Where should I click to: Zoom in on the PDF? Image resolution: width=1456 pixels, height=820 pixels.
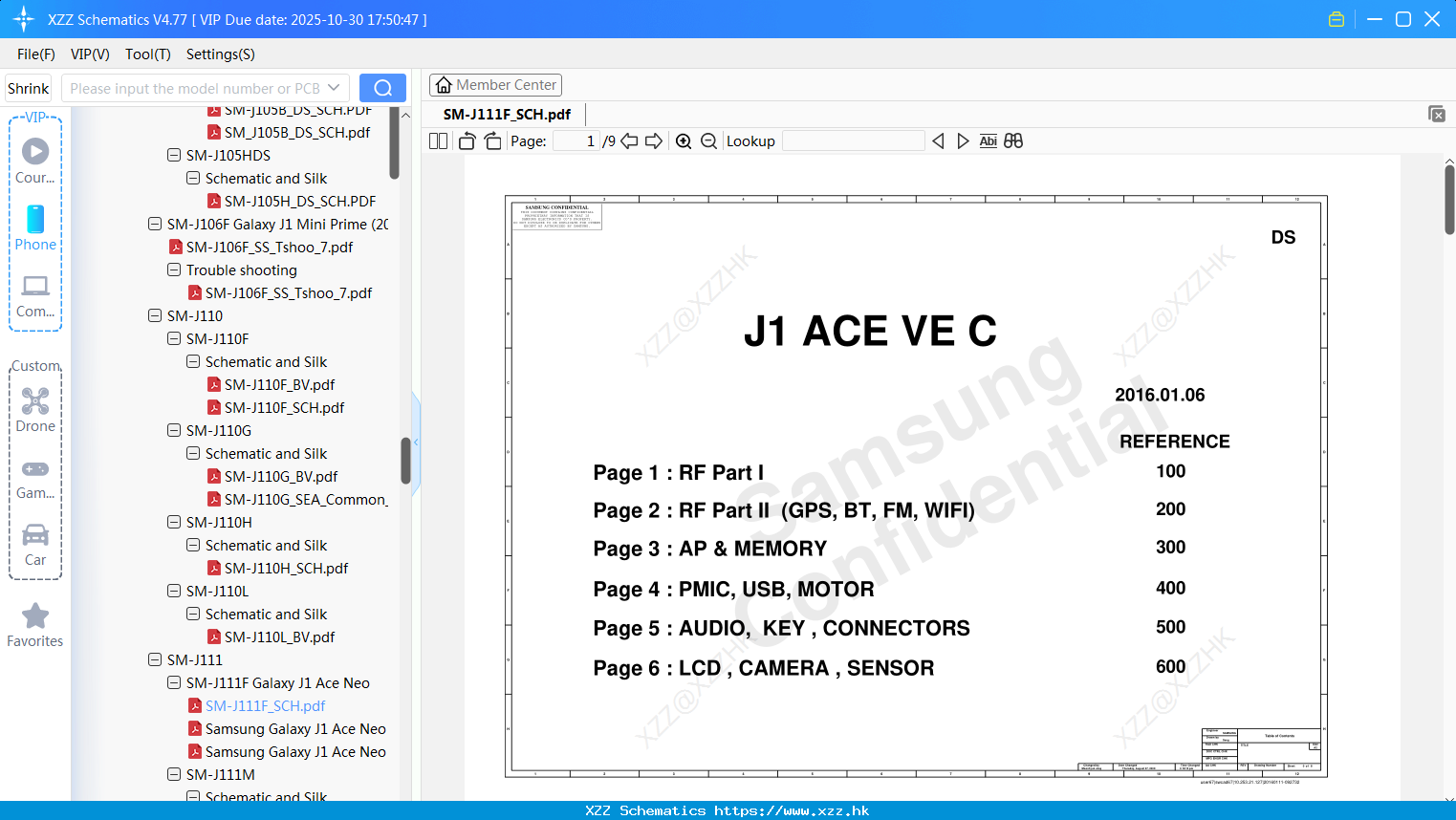pos(684,141)
